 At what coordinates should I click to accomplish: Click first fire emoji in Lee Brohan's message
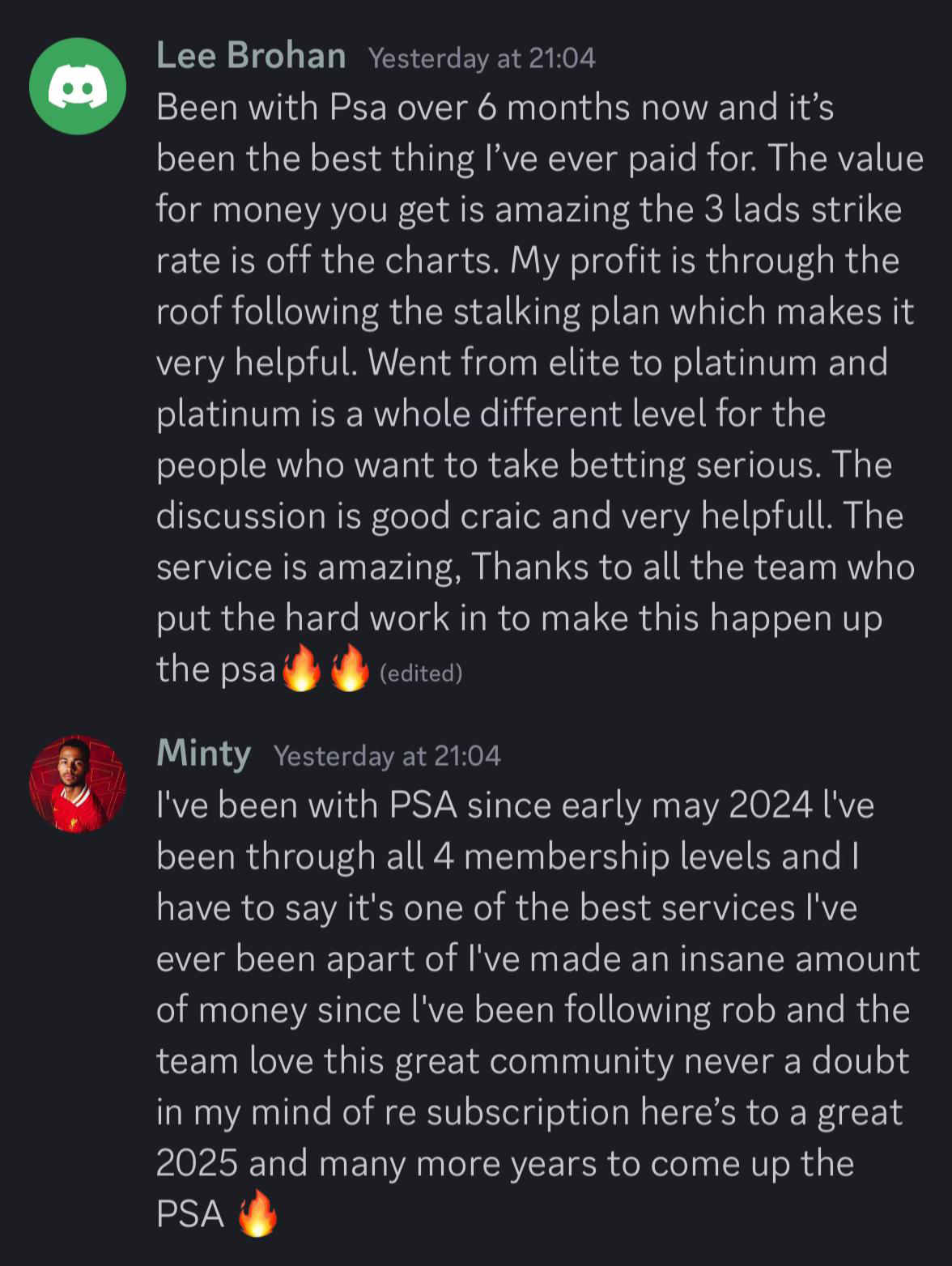301,669
